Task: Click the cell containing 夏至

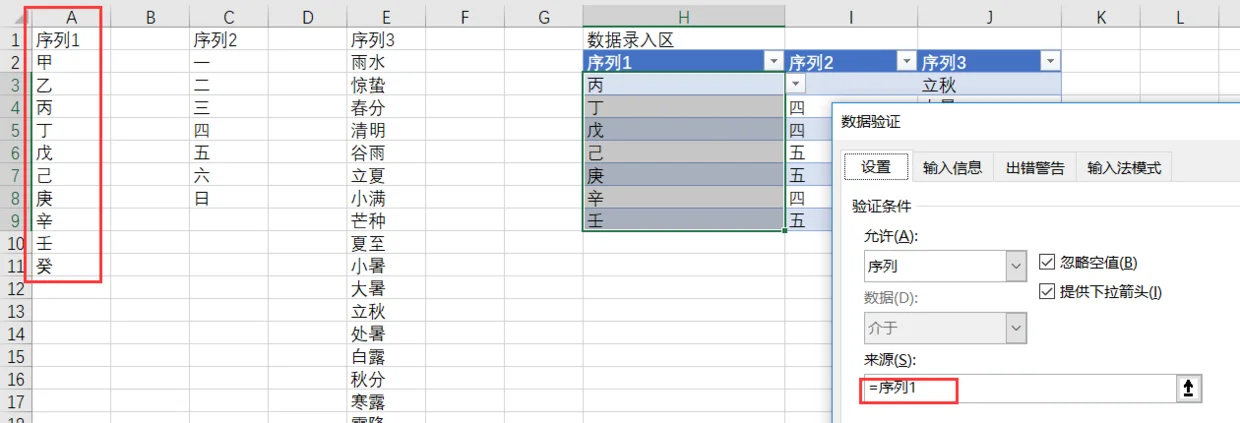Action: click(x=386, y=243)
